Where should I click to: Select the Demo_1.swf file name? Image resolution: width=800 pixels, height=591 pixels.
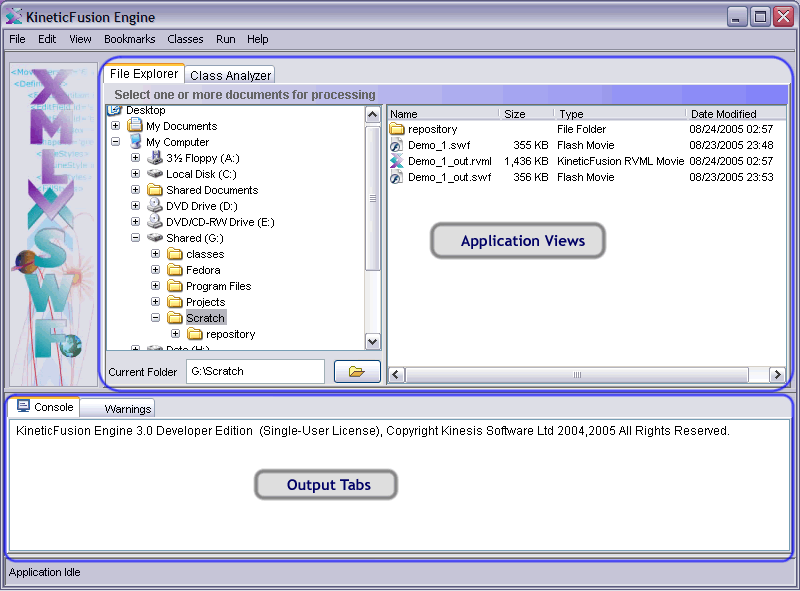439,145
